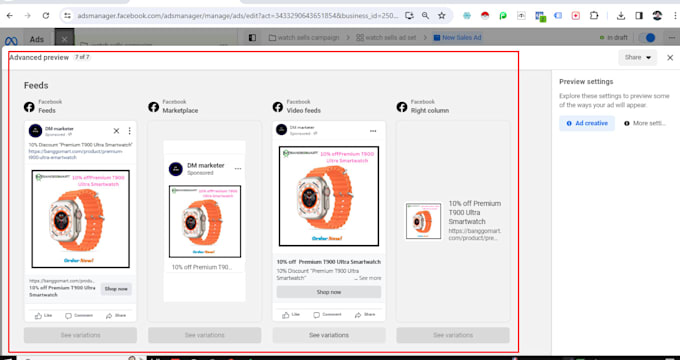Click See variations under Feeds preview
The height and width of the screenshot is (360, 680).
point(81,335)
